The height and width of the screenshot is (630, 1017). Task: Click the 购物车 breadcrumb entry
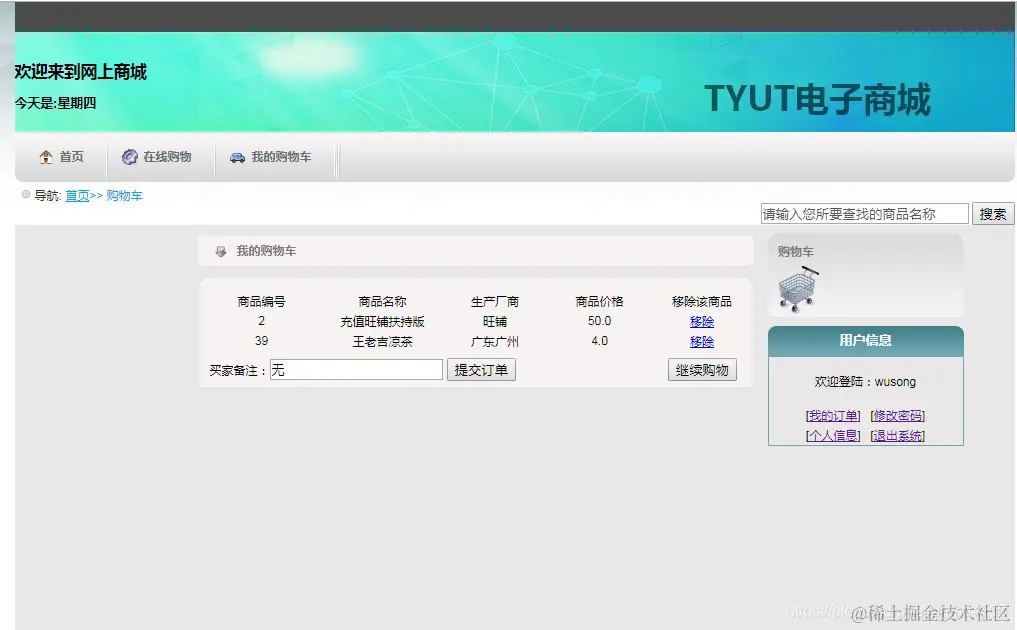click(x=123, y=196)
